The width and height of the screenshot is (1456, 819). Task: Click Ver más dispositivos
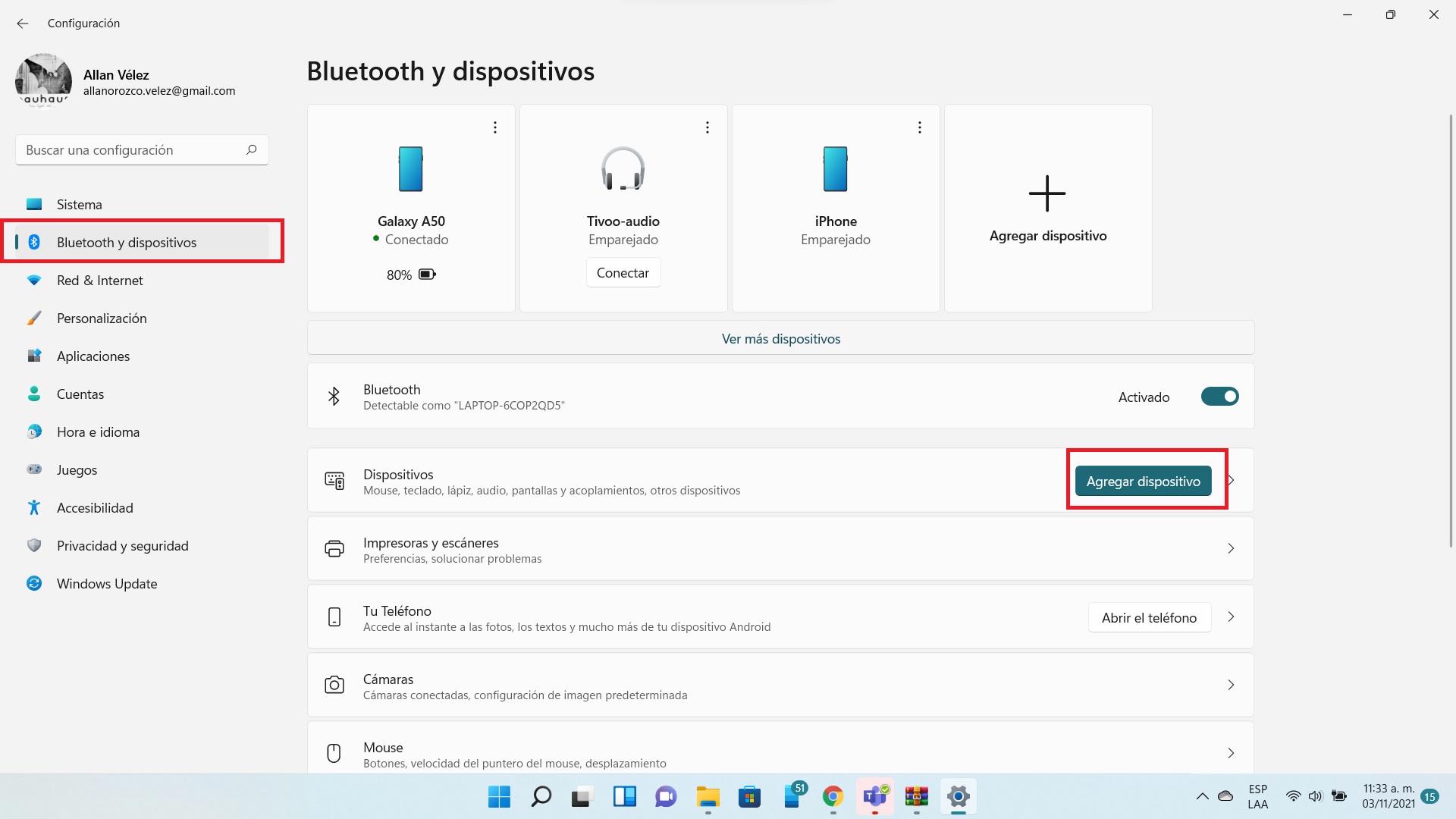pyautogui.click(x=781, y=338)
